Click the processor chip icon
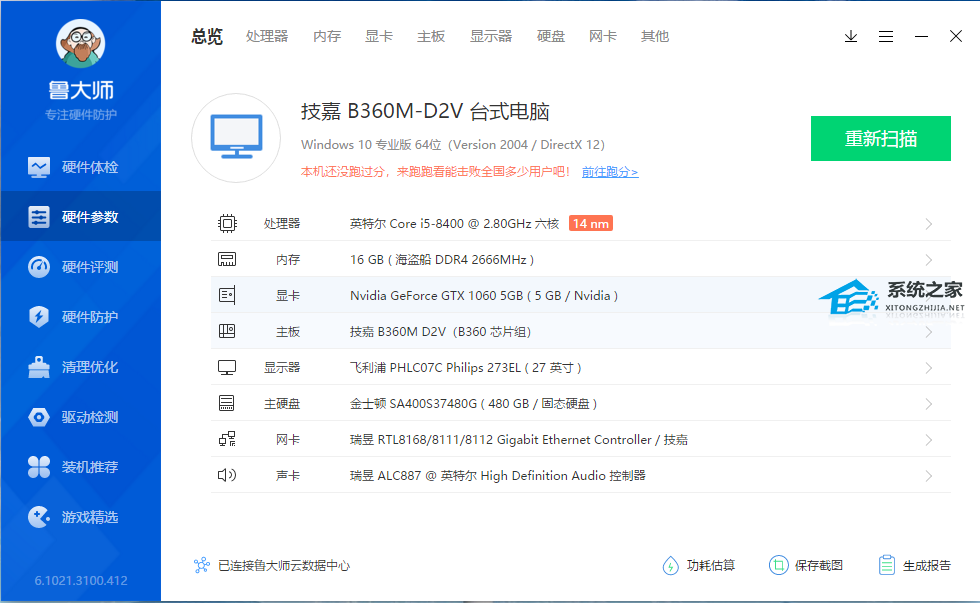 tap(227, 223)
